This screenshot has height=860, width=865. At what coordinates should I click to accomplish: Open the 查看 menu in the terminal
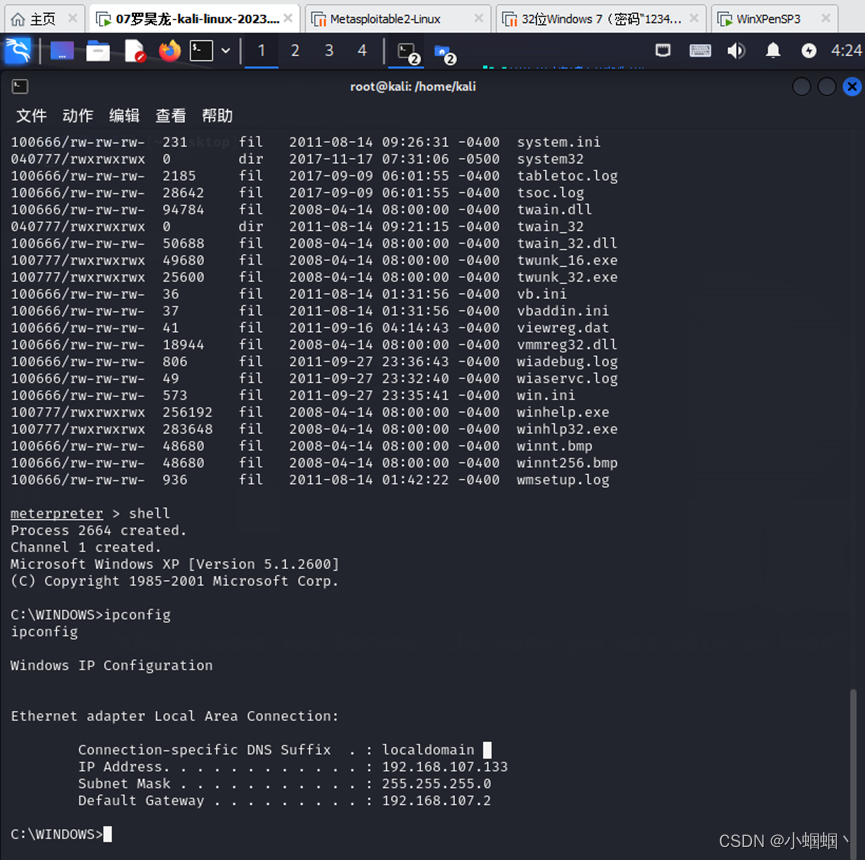tap(170, 115)
